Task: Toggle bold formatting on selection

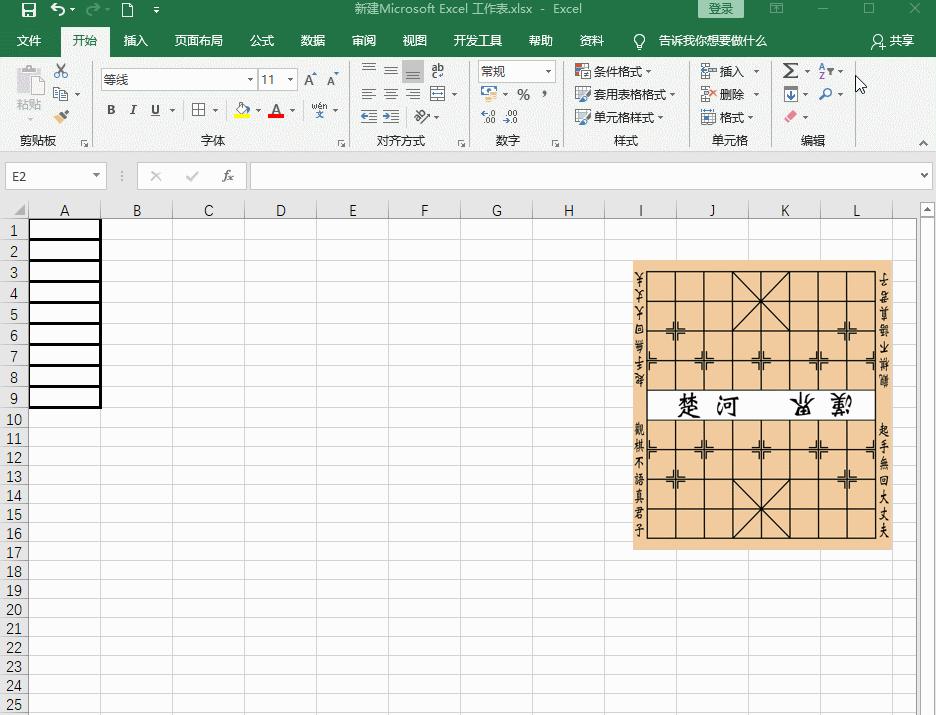Action: click(x=111, y=110)
